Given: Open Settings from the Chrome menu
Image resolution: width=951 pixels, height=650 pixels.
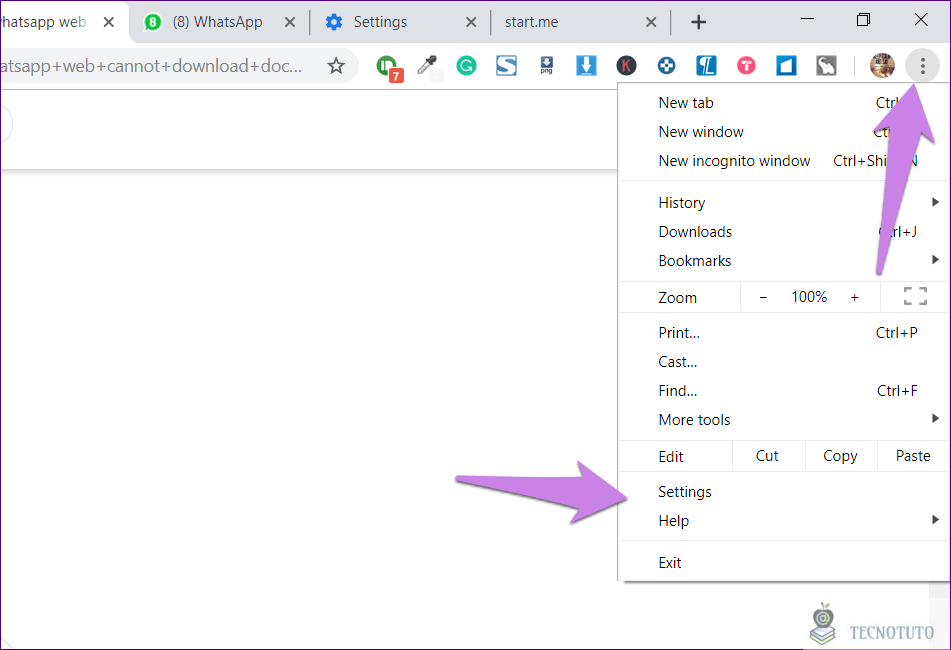Looking at the screenshot, I should click(x=785, y=492).
